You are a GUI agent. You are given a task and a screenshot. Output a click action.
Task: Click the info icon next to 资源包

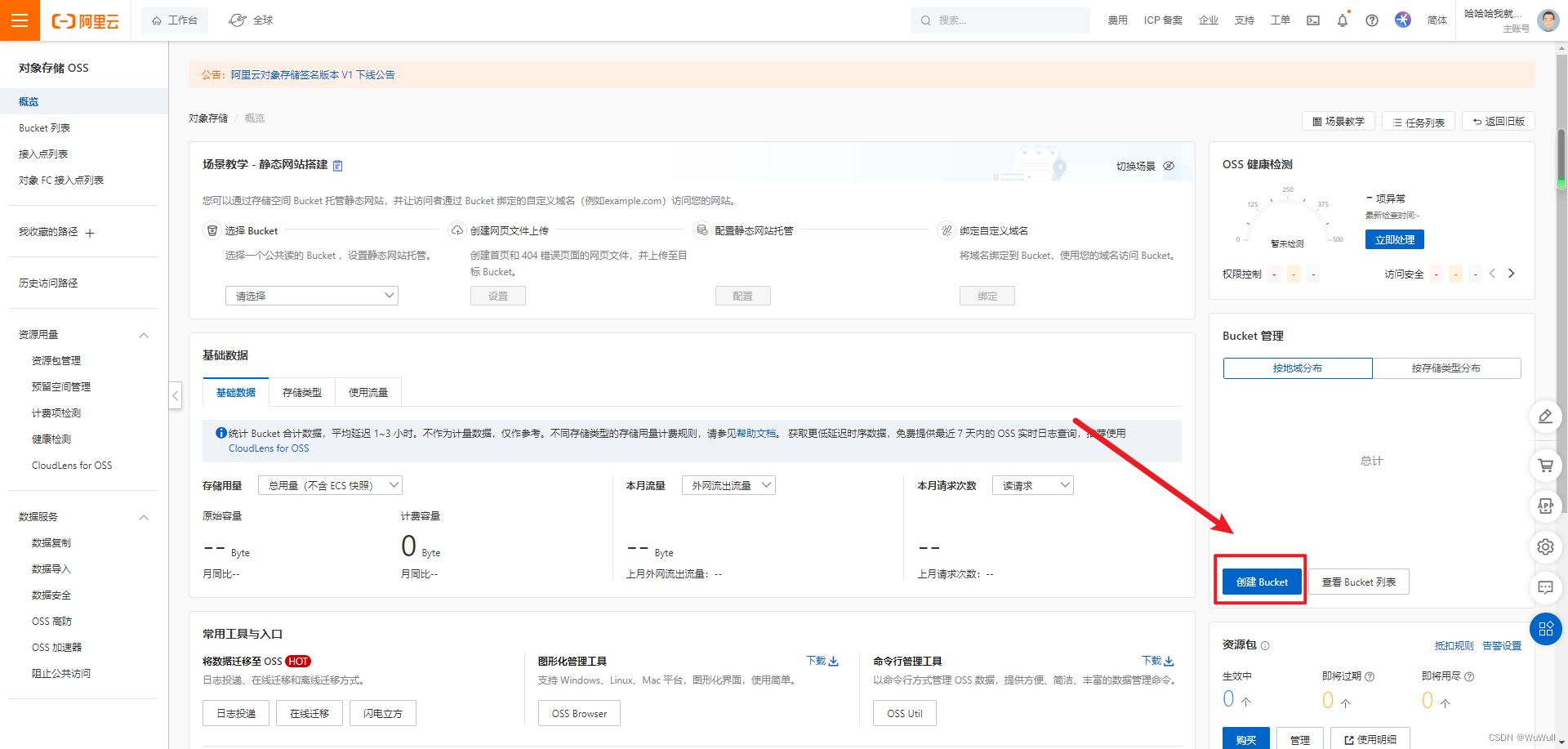1265,645
